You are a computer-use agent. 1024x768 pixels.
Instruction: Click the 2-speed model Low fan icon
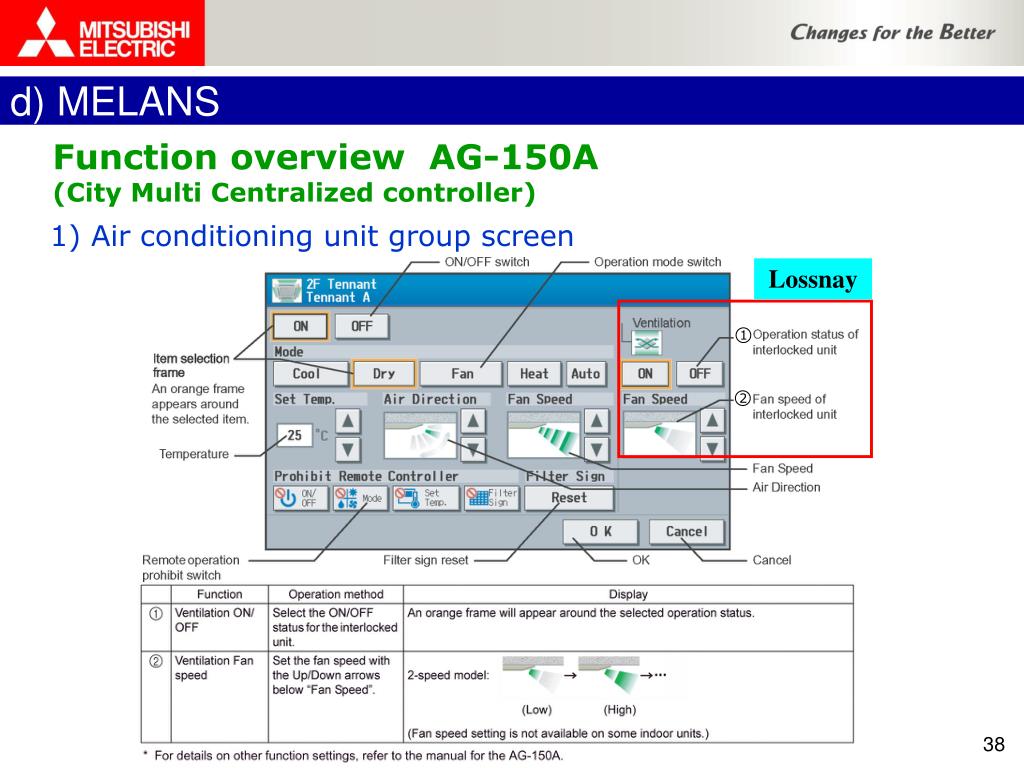tap(533, 675)
